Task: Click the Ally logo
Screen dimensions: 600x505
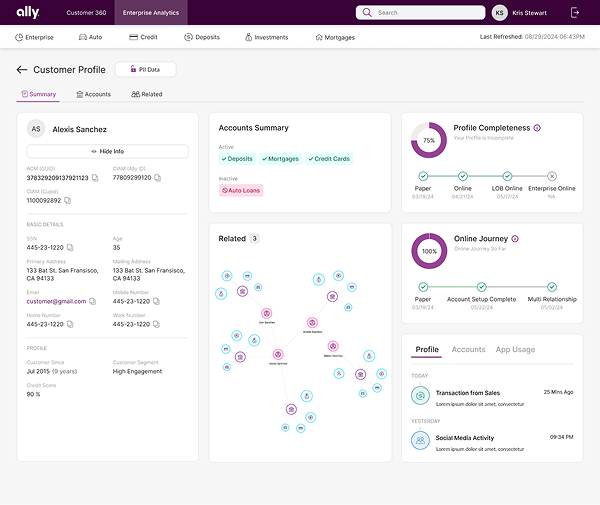Action: (28, 13)
